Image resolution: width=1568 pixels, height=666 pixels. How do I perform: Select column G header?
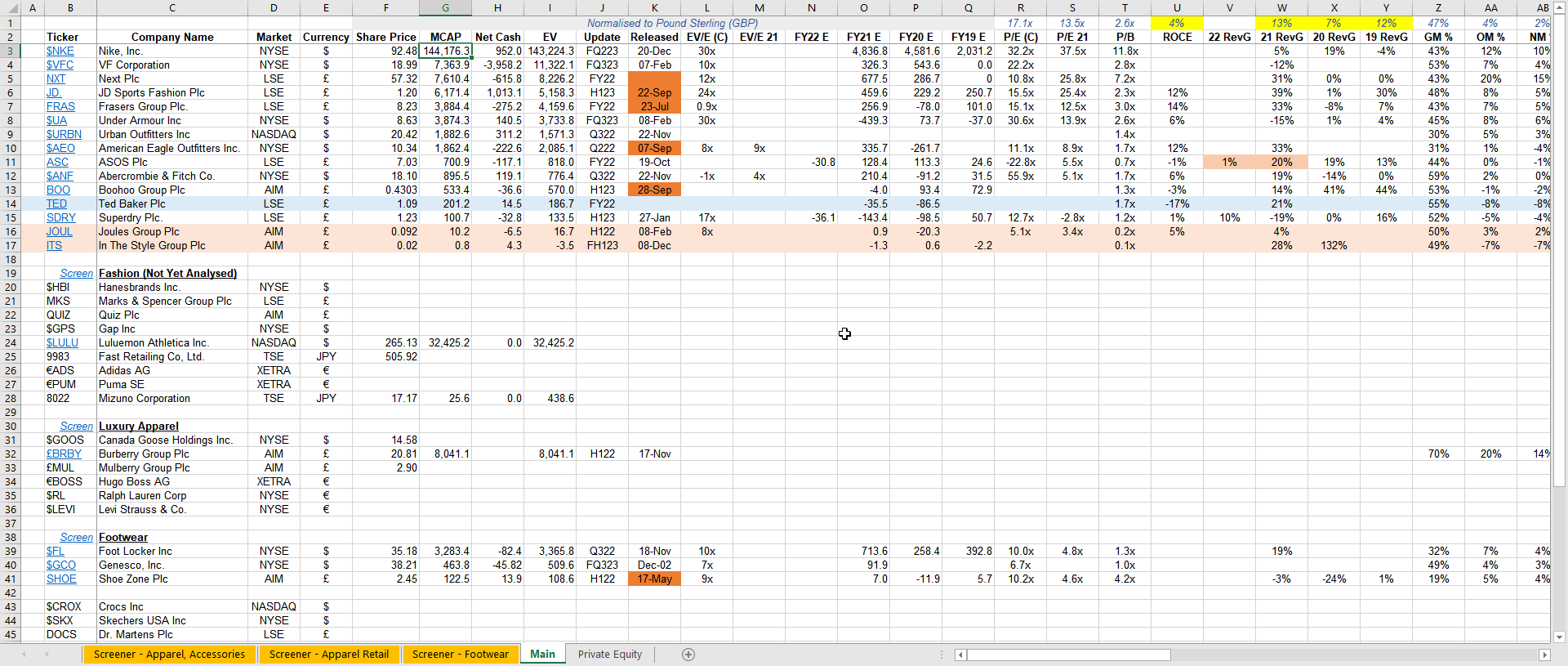click(x=445, y=8)
